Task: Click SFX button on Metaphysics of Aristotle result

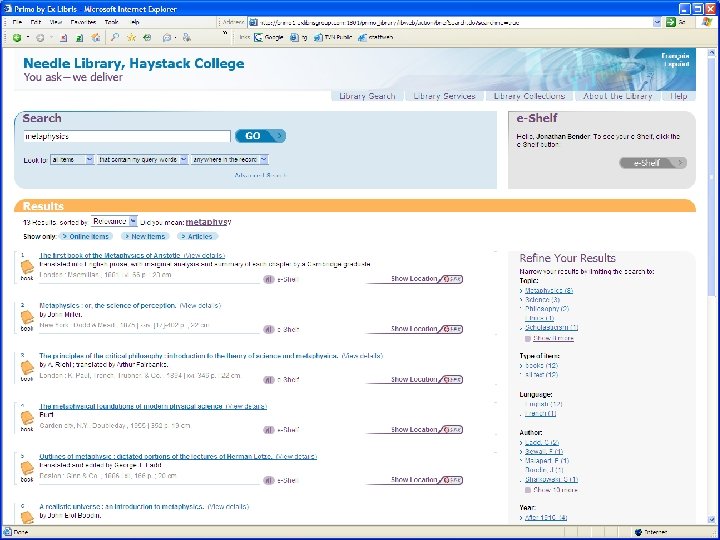Action: pos(451,279)
